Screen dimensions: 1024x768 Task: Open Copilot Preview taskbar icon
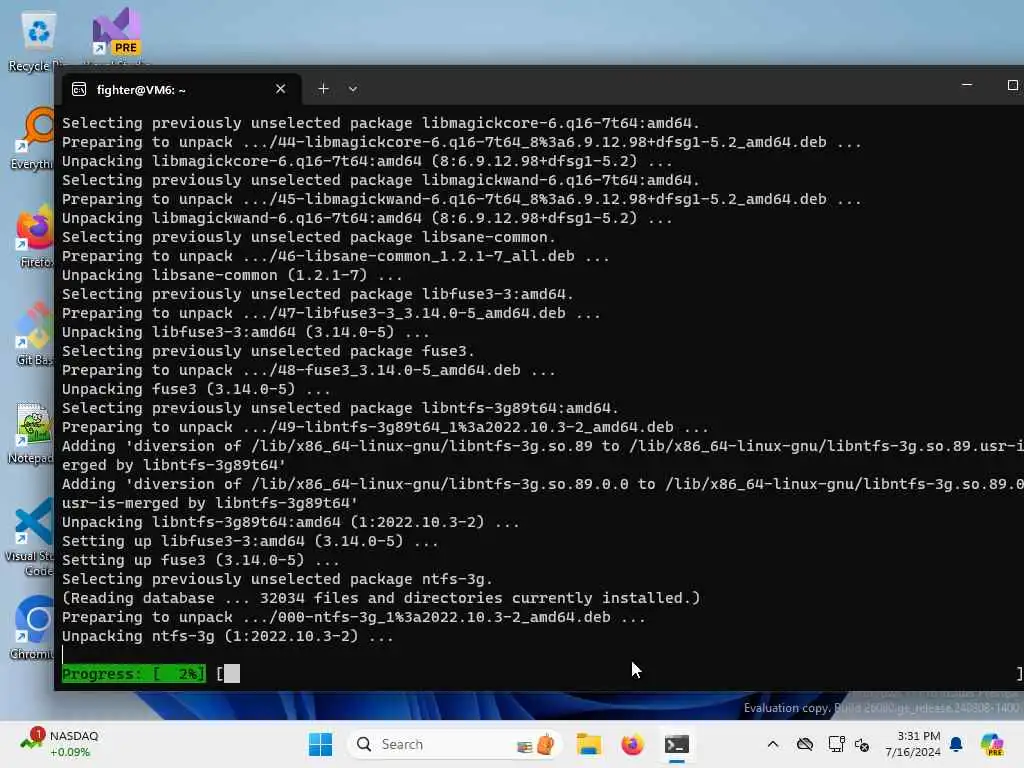tap(992, 744)
